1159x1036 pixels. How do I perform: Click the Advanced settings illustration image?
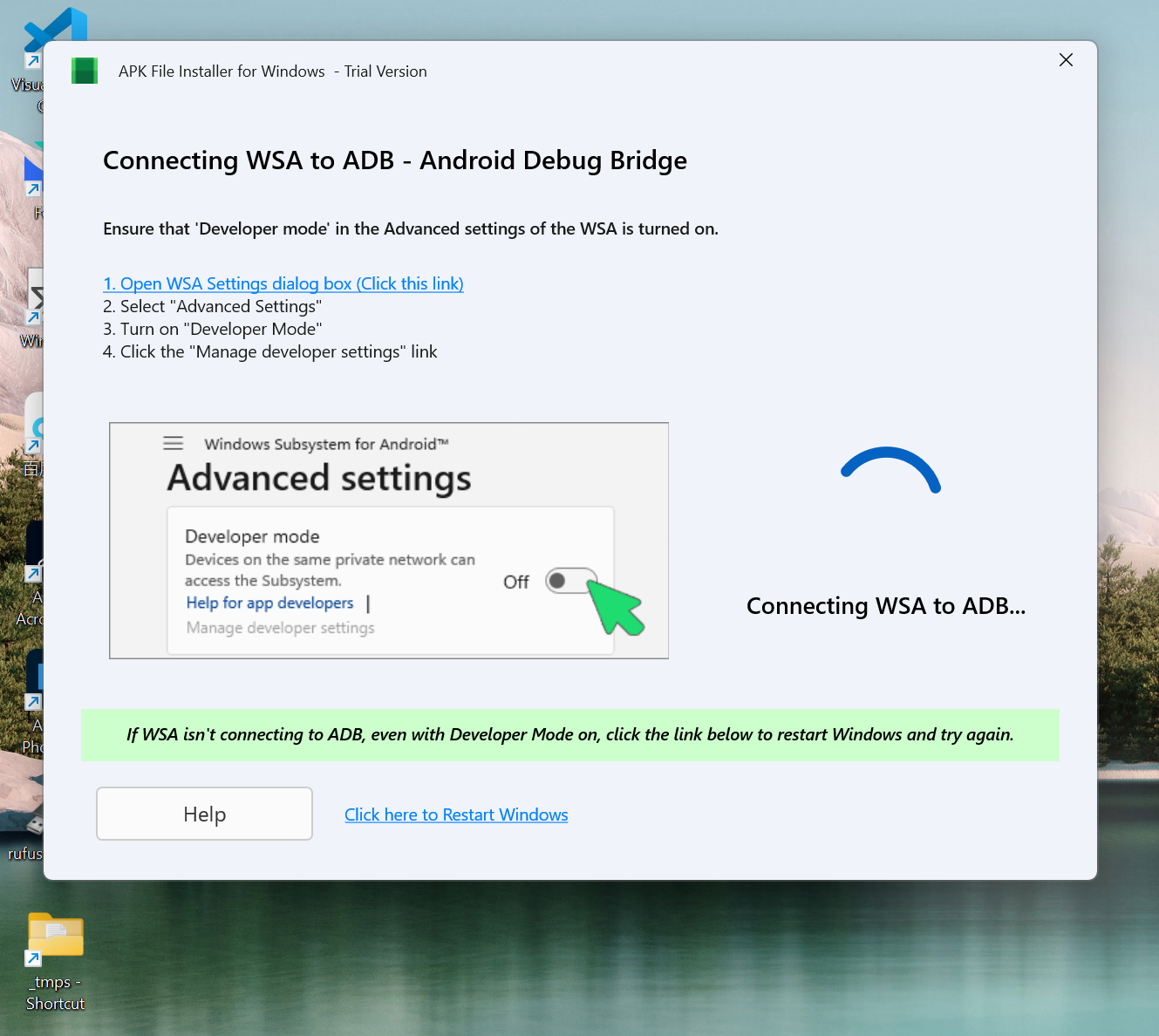[389, 541]
